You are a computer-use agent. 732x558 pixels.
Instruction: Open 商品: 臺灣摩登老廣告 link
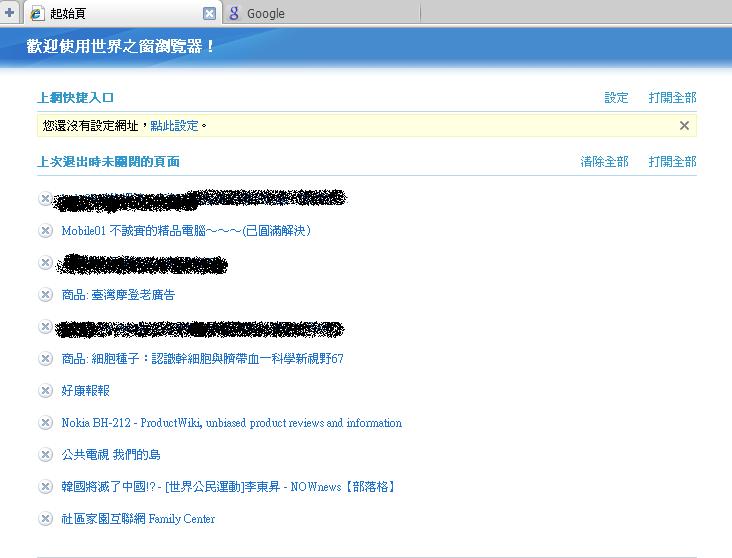coord(118,295)
